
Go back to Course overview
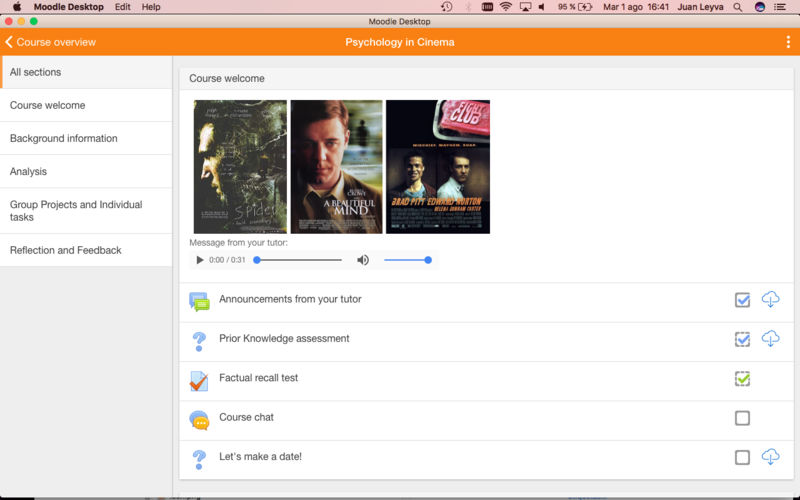coord(51,42)
